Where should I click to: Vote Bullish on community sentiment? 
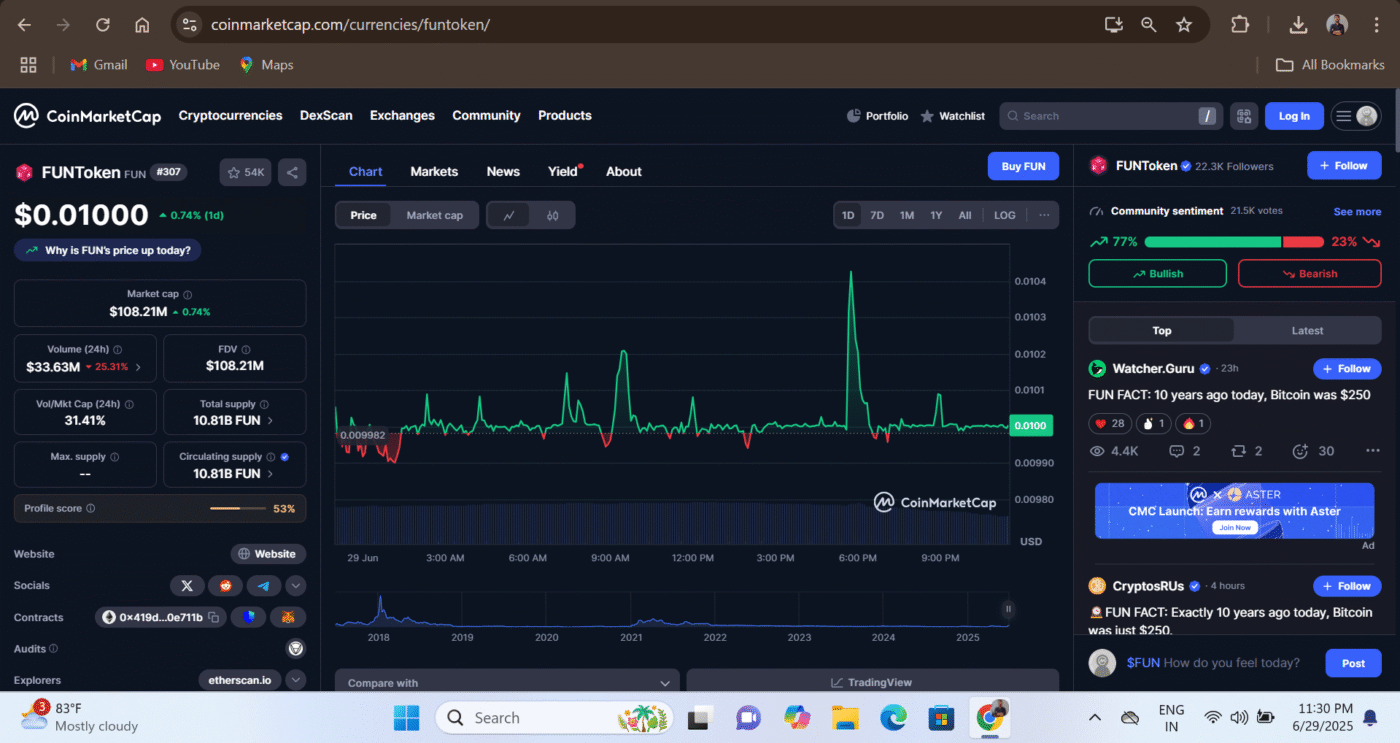pyautogui.click(x=1157, y=274)
